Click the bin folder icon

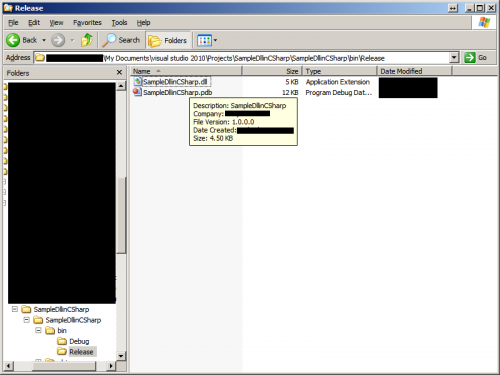[x=50, y=330]
